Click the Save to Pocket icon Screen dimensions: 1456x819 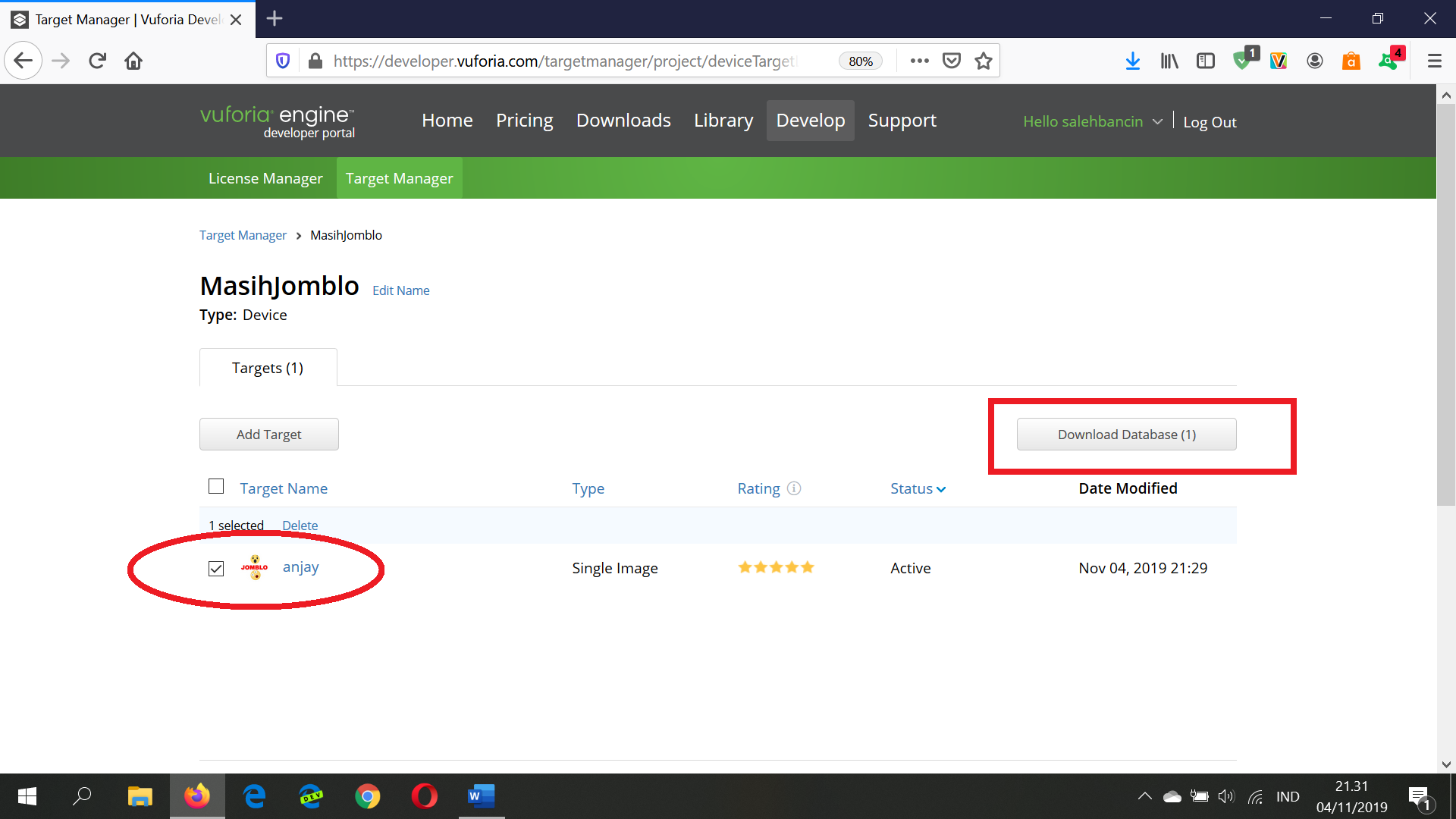[x=952, y=61]
